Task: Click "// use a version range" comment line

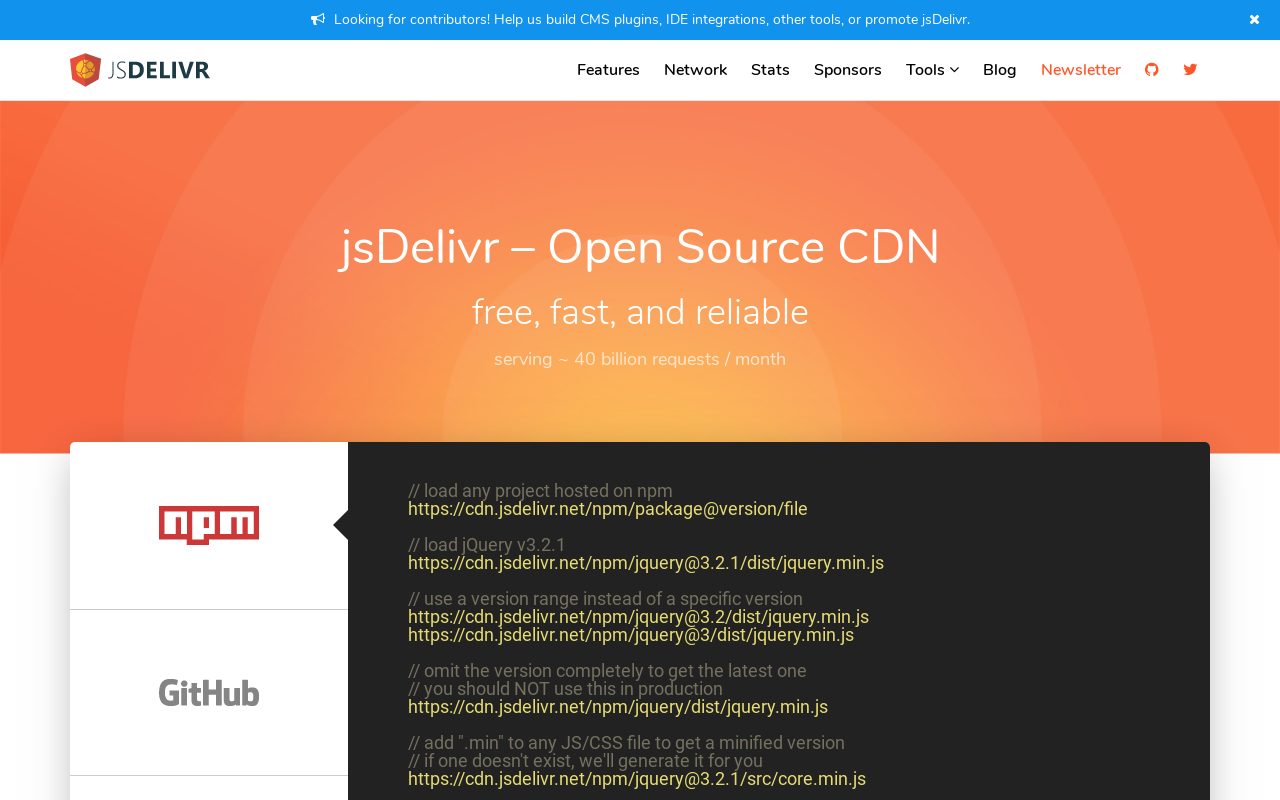Action: tap(605, 599)
